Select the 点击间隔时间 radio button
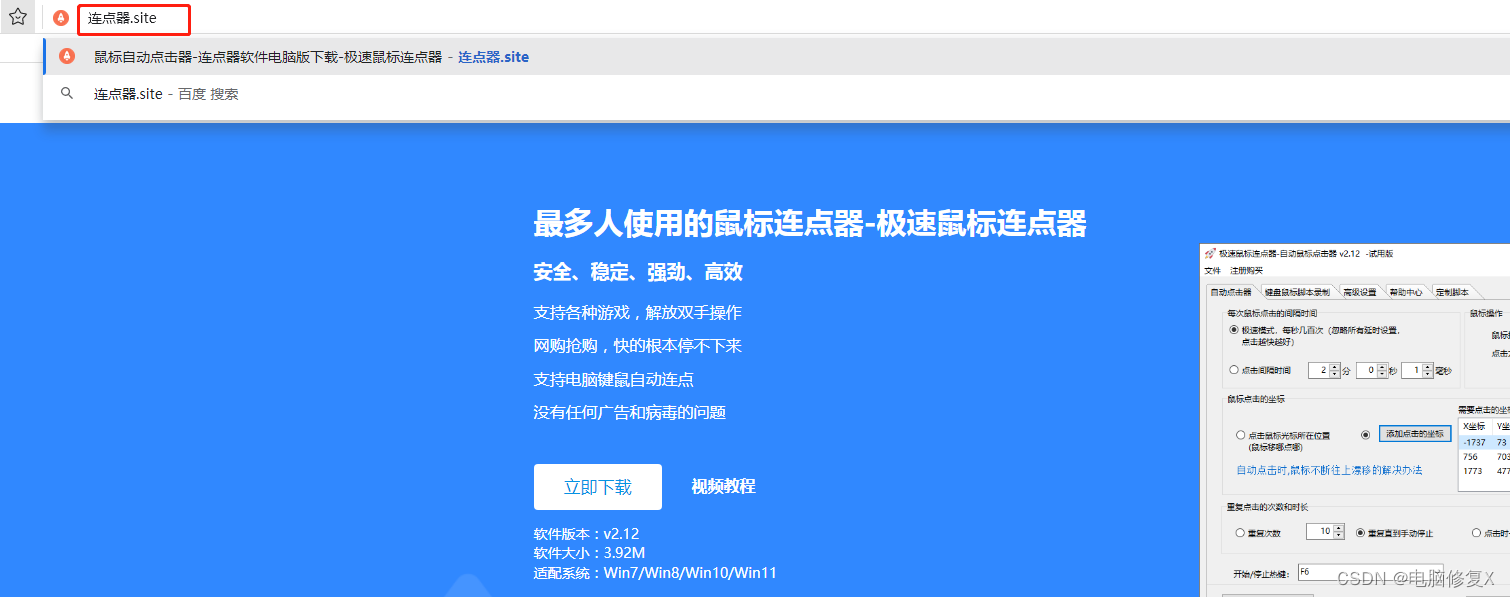The height and width of the screenshot is (597, 1510). (1234, 370)
